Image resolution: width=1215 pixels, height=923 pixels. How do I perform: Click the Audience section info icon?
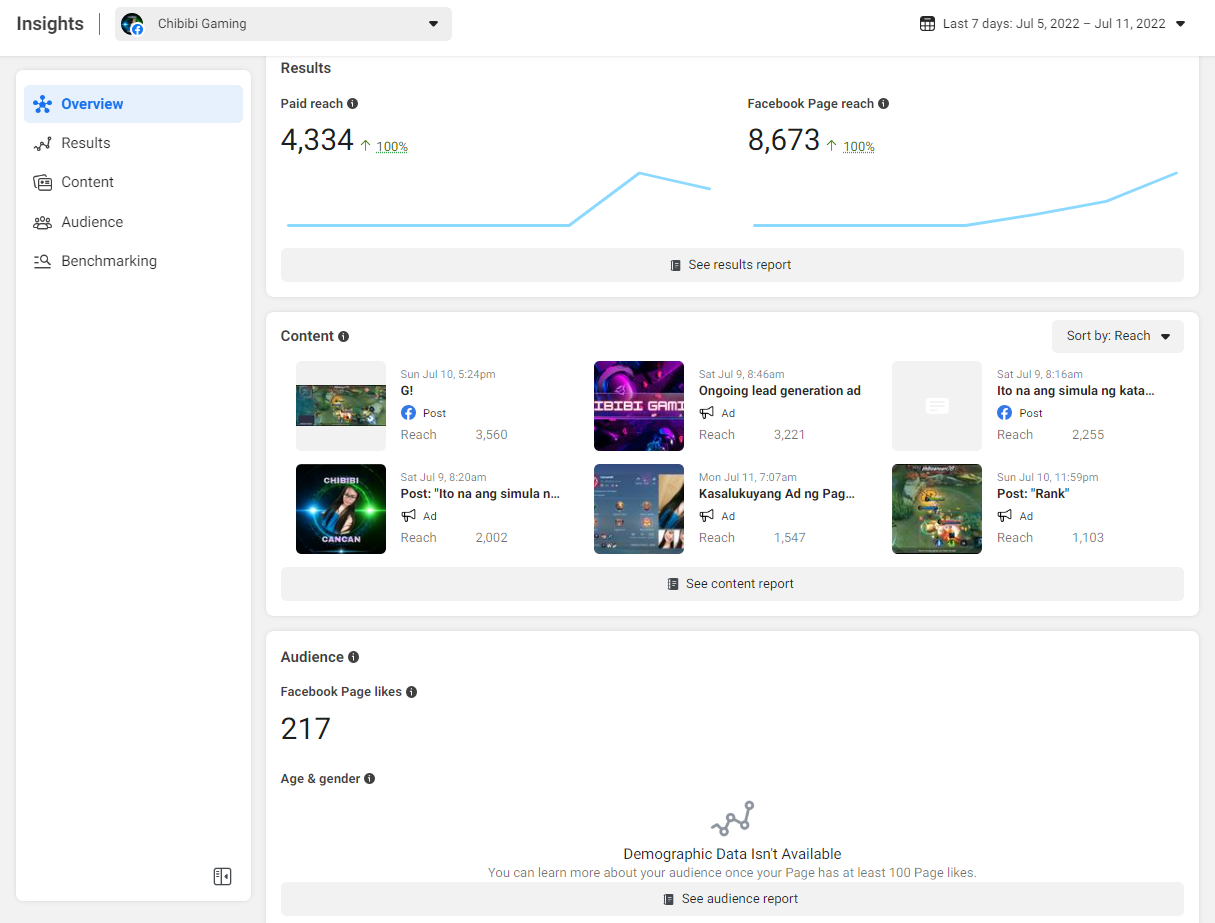[353, 657]
